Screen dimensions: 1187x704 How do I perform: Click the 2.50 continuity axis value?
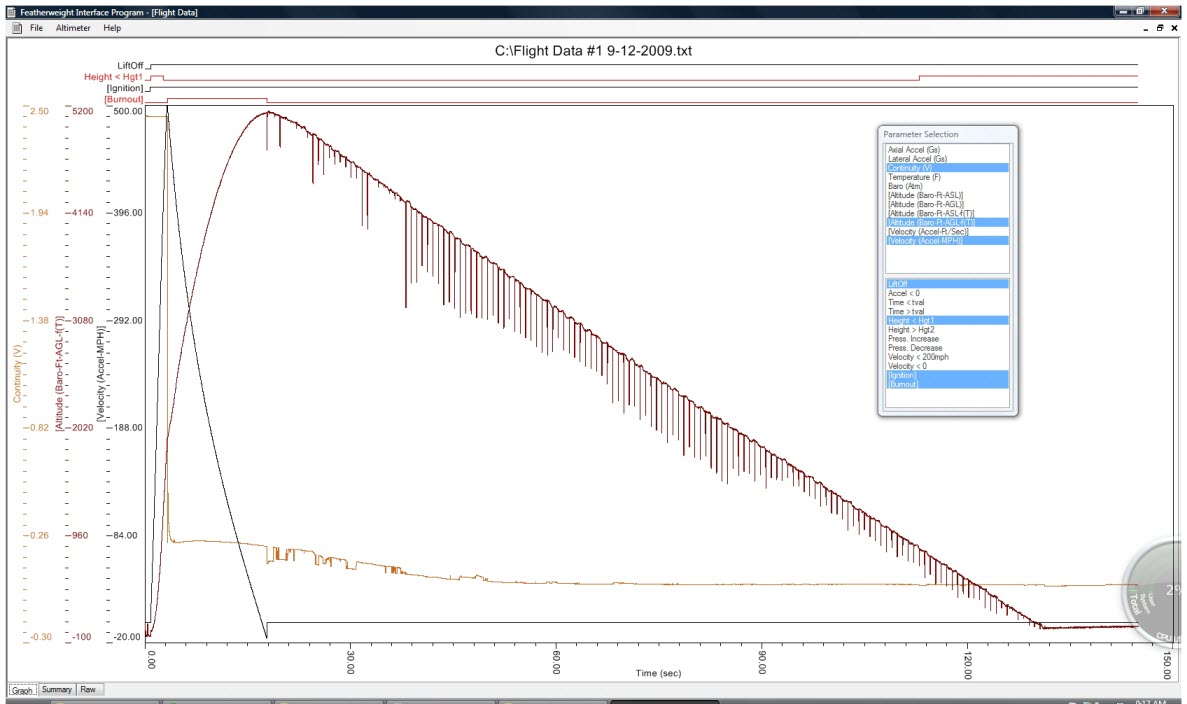tap(39, 111)
